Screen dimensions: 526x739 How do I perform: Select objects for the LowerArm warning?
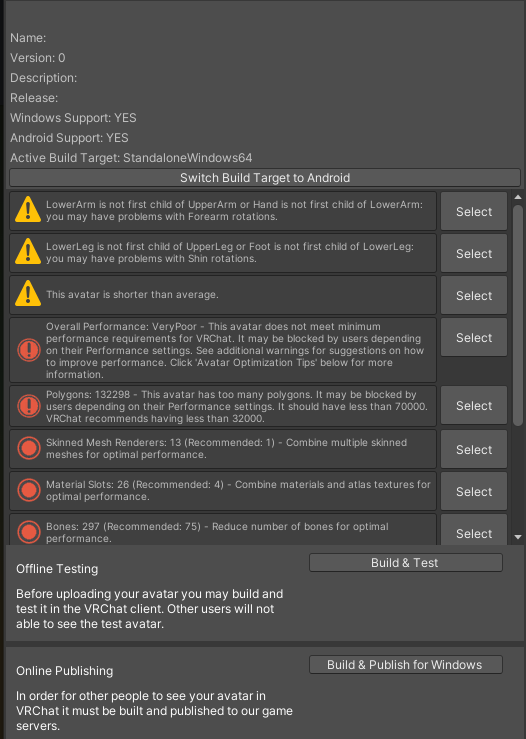(x=474, y=211)
